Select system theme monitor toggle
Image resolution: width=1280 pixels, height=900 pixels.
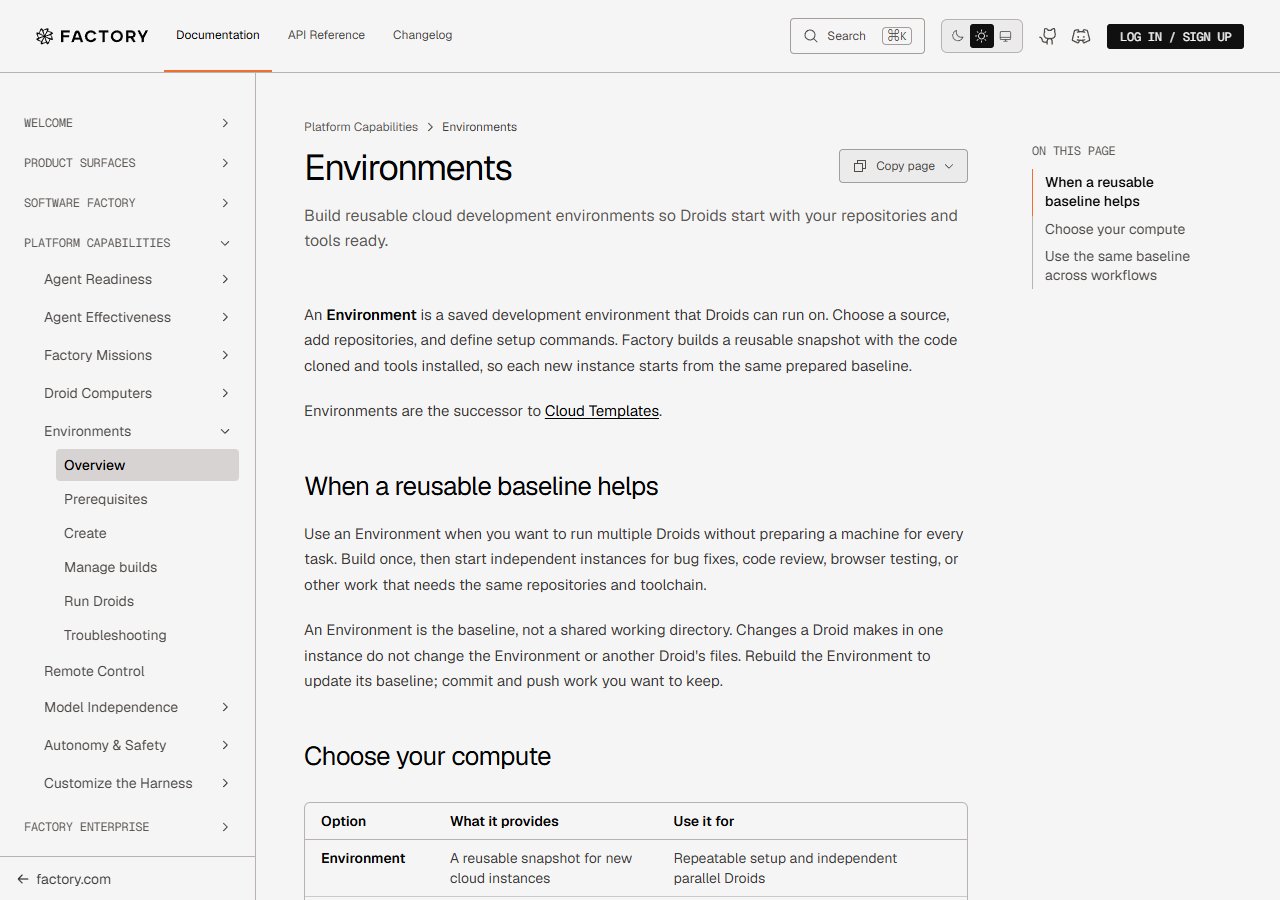tap(1006, 36)
